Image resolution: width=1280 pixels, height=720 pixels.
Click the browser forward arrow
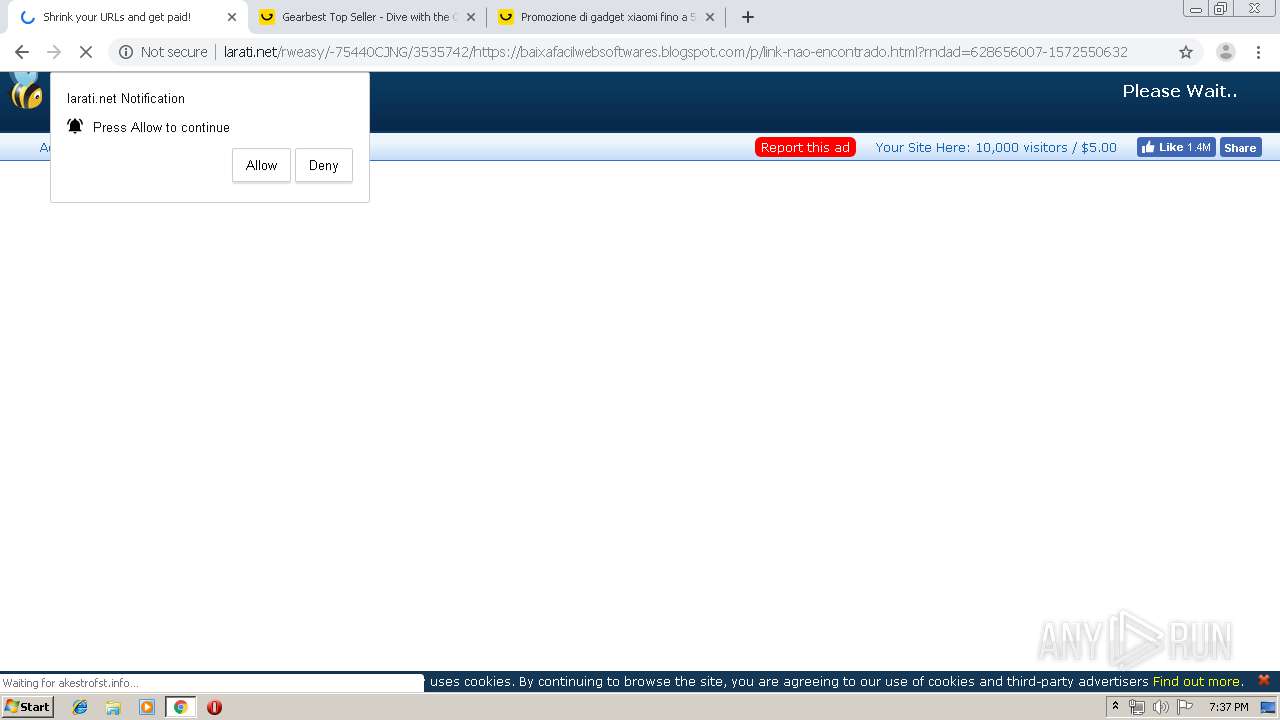[54, 52]
